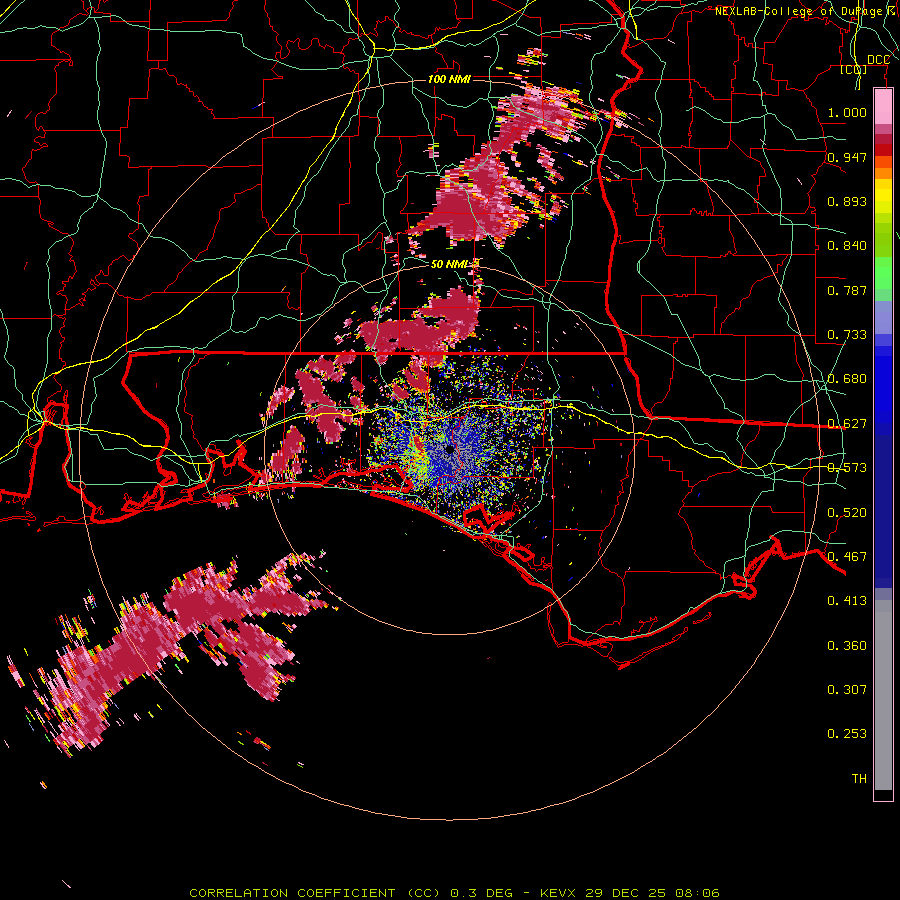
Task: Select the 0.840 scale value
Action: [847, 246]
